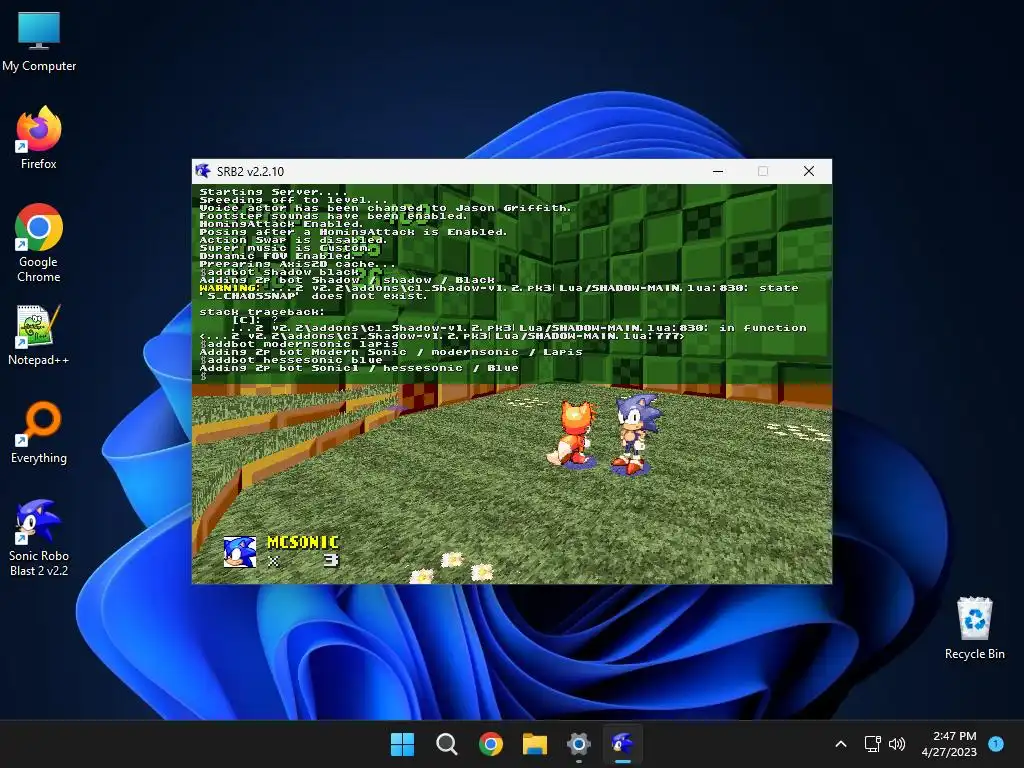Image resolution: width=1024 pixels, height=768 pixels.
Task: Click the 'stack traceback:' console line
Action: (262, 312)
